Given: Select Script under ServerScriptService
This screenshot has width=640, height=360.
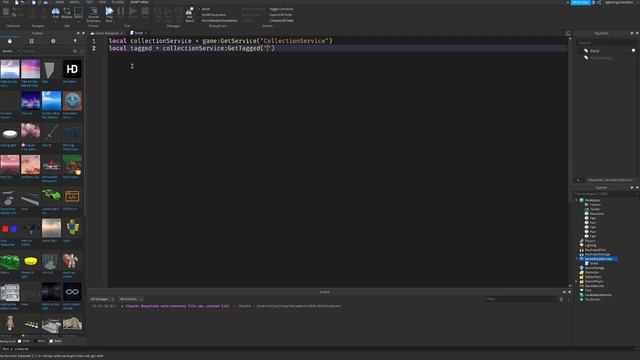Looking at the screenshot, I should (594, 263).
